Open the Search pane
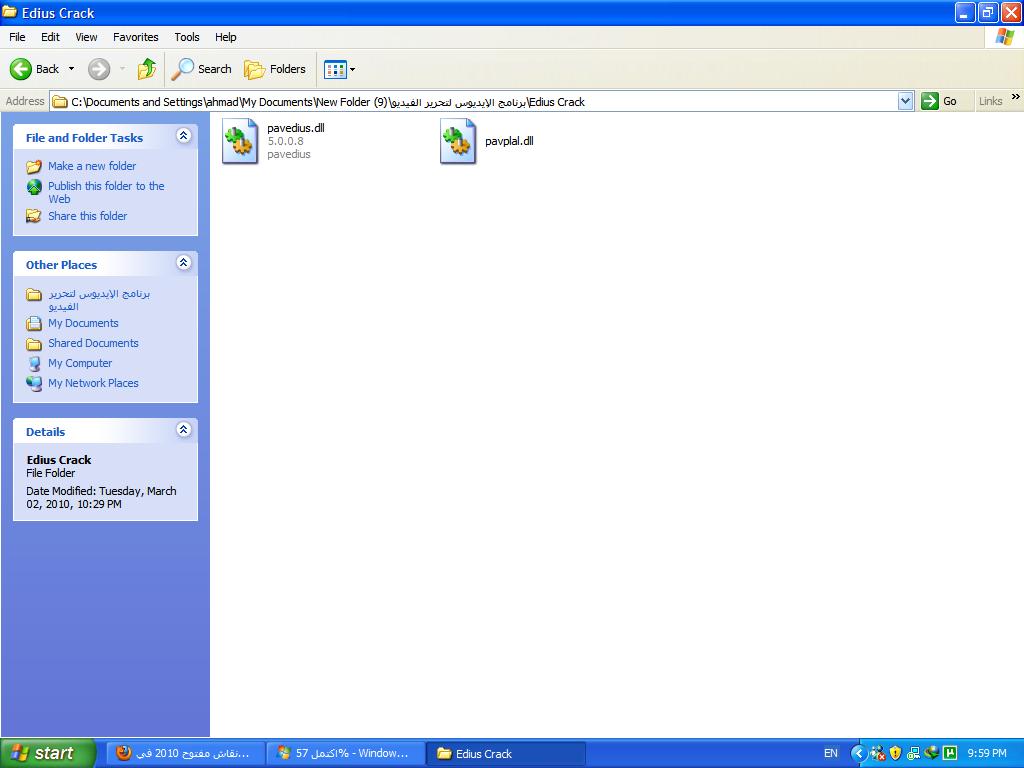This screenshot has width=1024, height=768. click(201, 69)
